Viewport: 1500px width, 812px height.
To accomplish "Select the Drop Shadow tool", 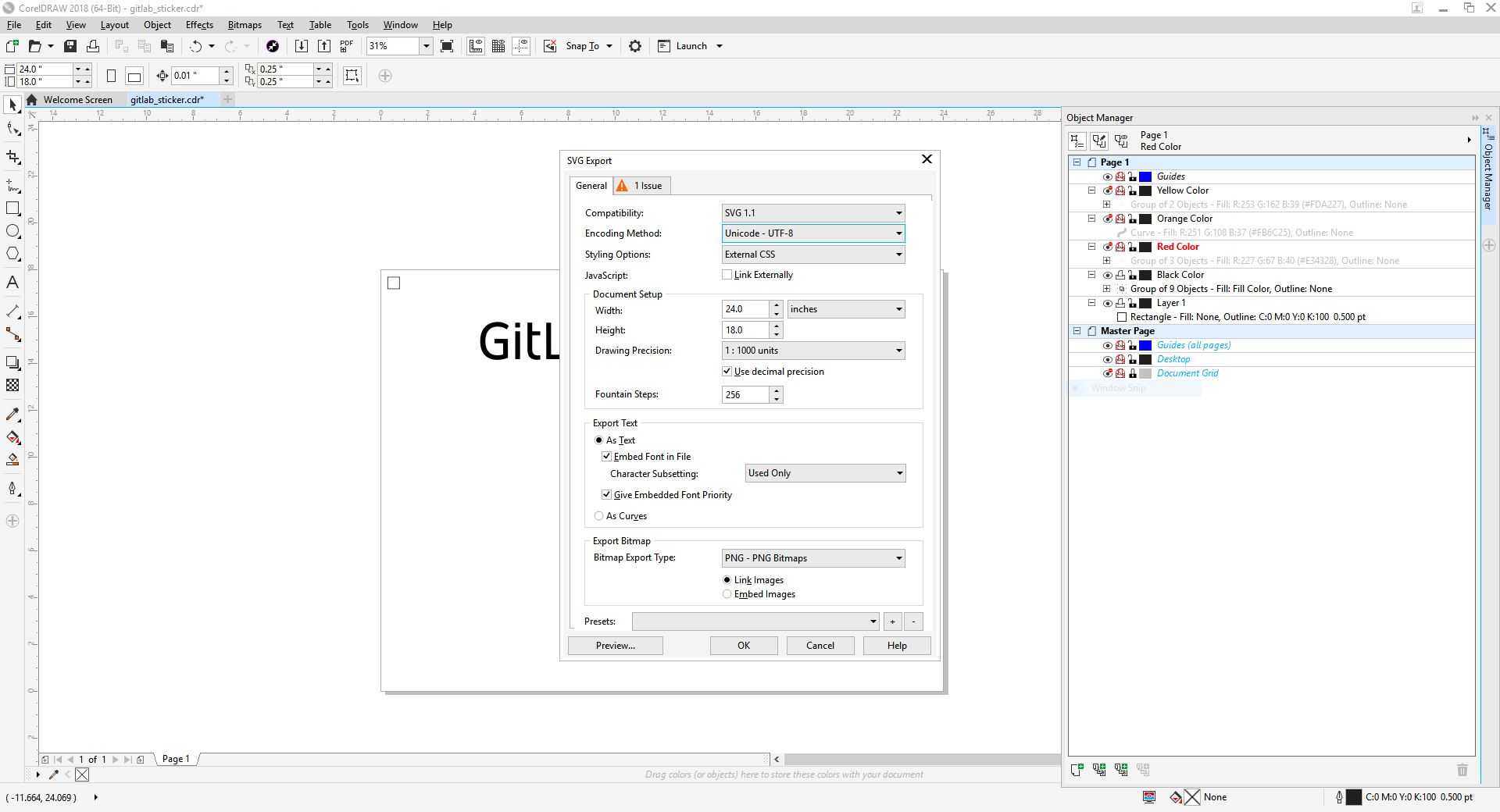I will pos(12,362).
